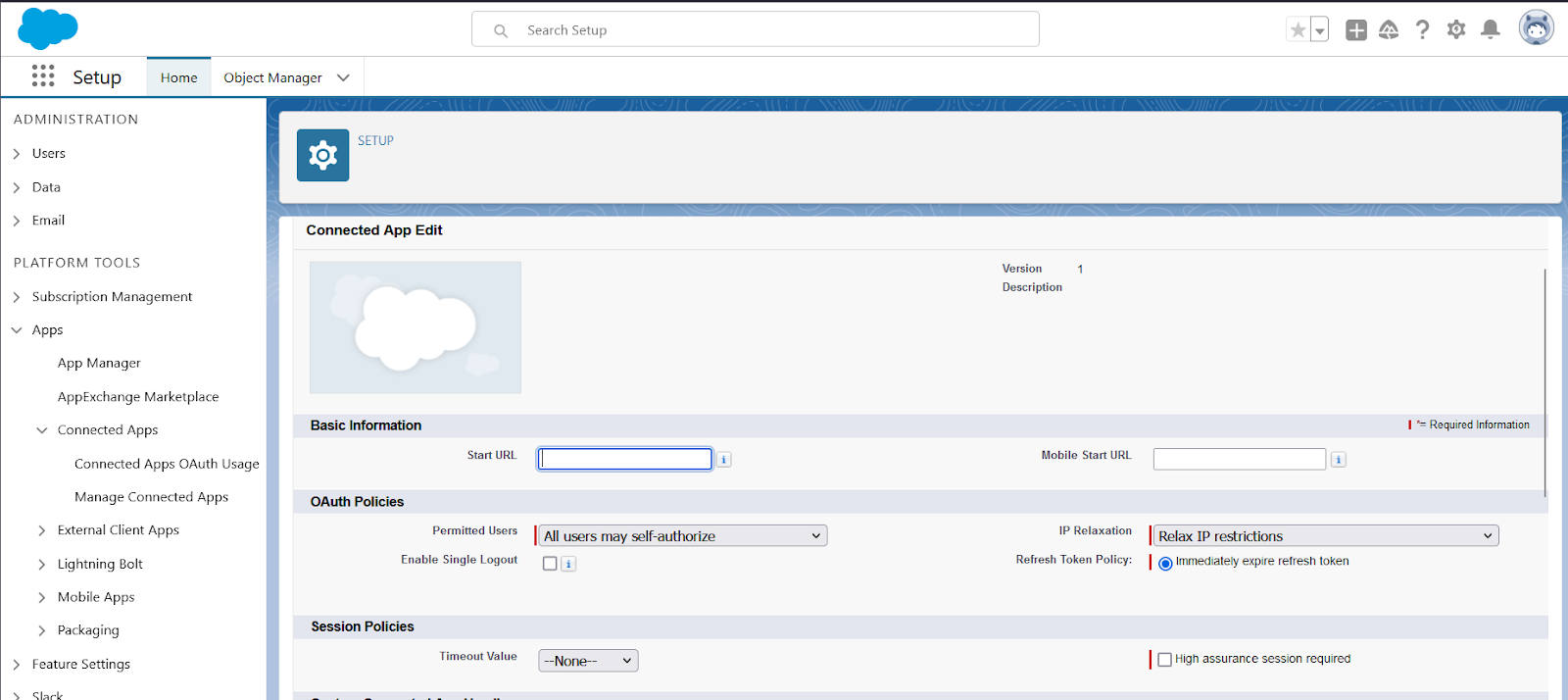Check High assurance session required
The height and width of the screenshot is (700, 1568).
click(1164, 660)
